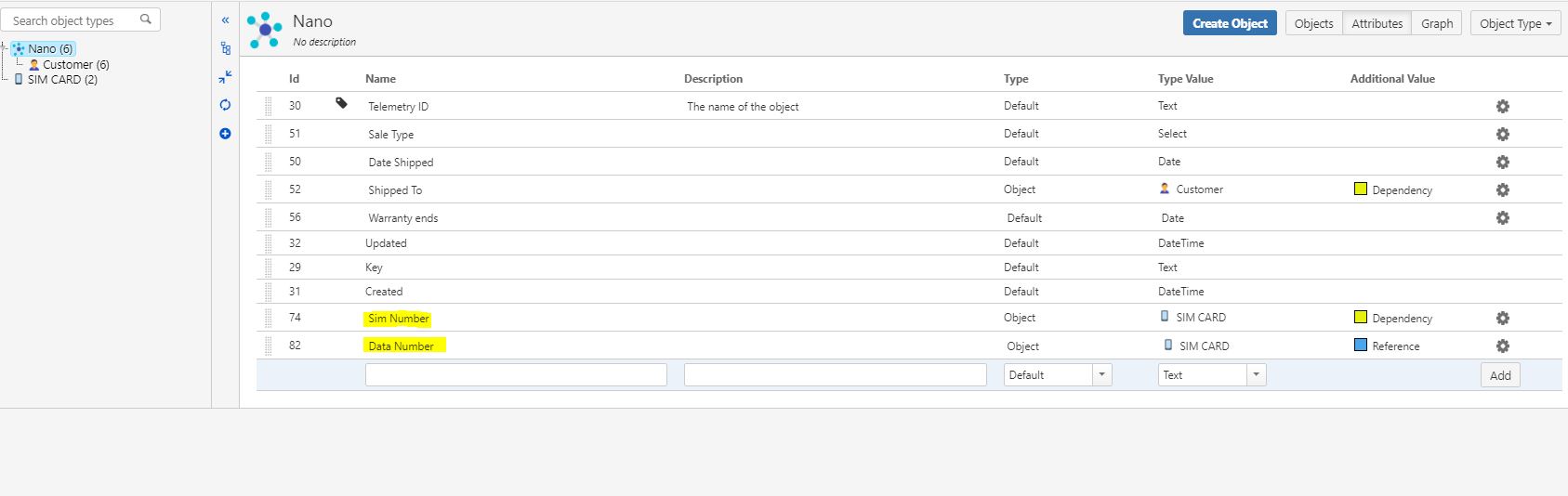Focus the Search object types field
This screenshot has height=496, width=1568.
coord(80,20)
